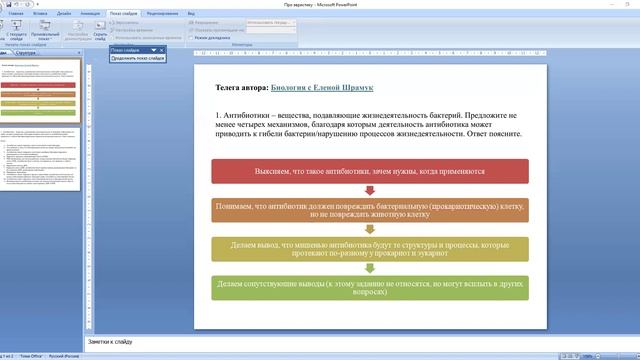Close the floating Показ слайдов toolbar
This screenshot has width=640, height=360.
tap(162, 50)
